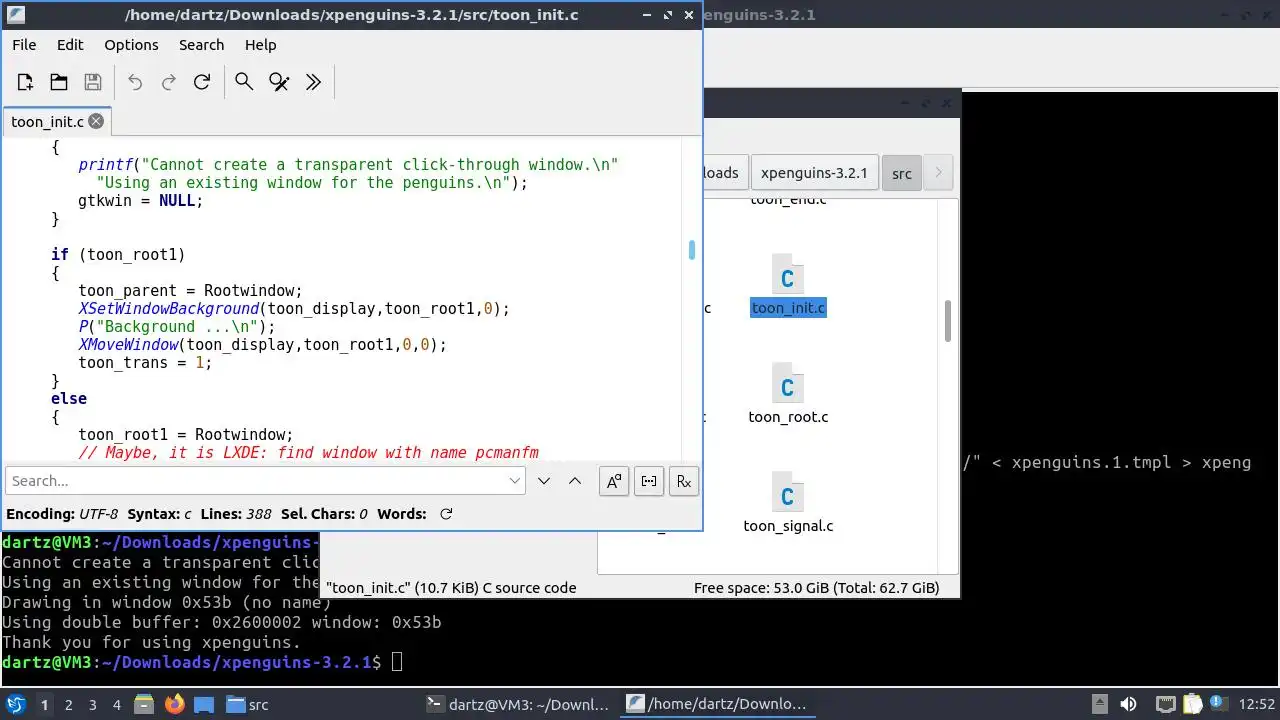Open clipboard manager tray icon
This screenshot has height=720, width=1280.
tap(1192, 705)
